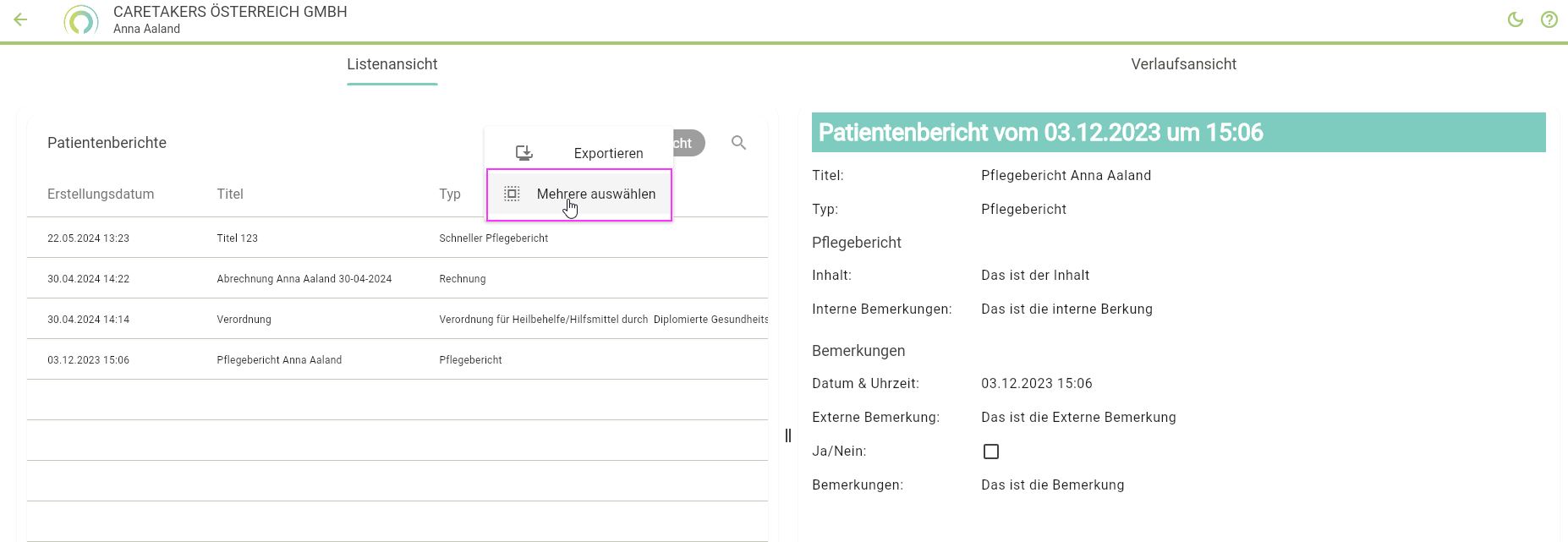Sort by Erstellungsdatum column header

pos(101,194)
